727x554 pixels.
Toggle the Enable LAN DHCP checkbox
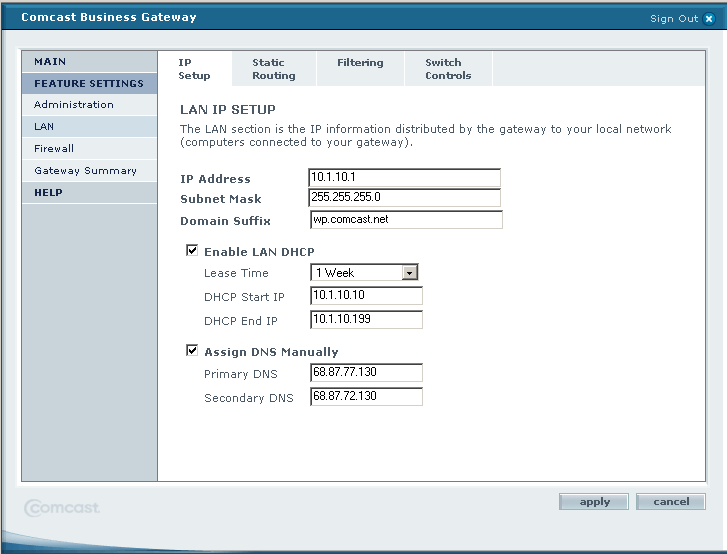click(x=192, y=250)
